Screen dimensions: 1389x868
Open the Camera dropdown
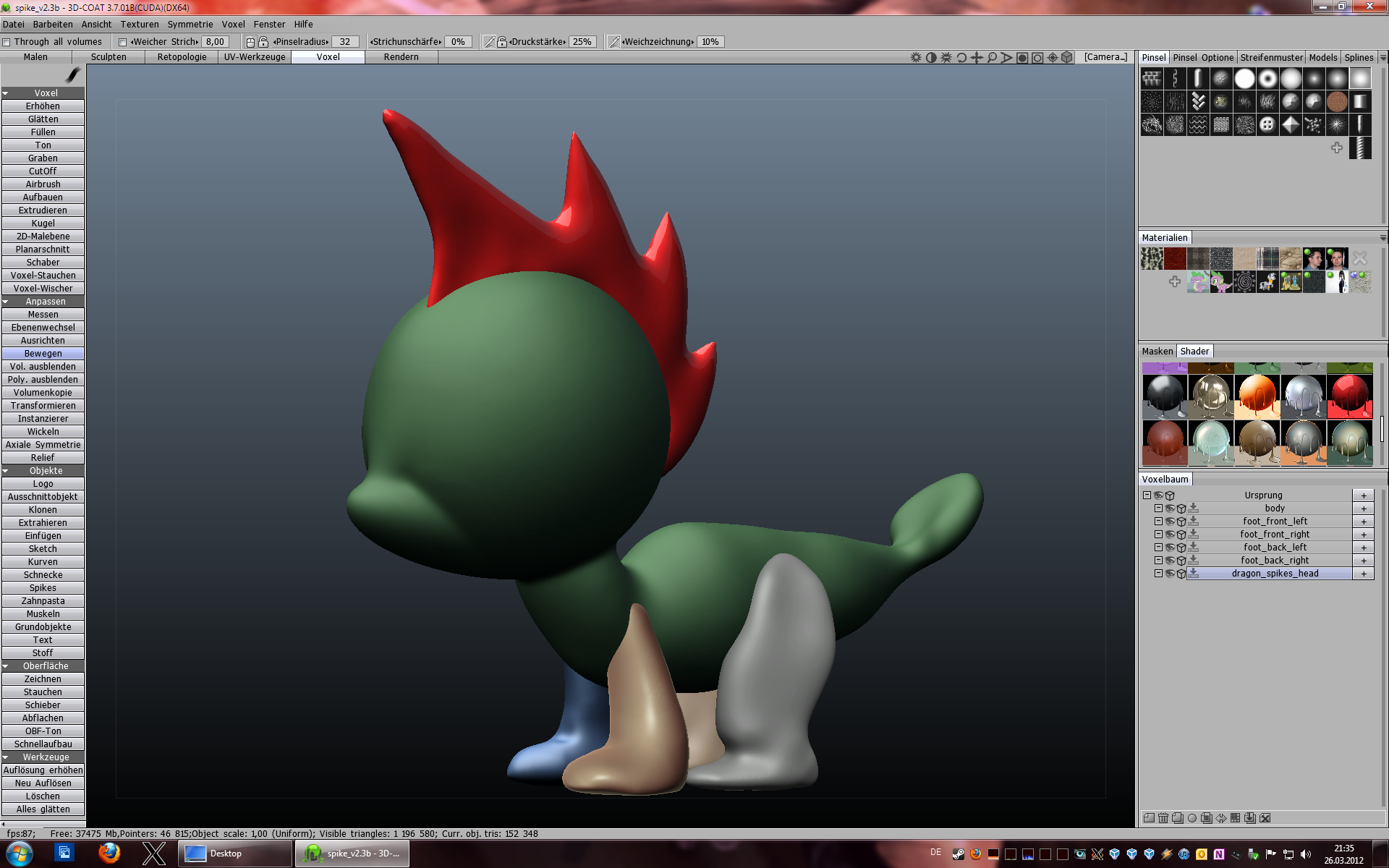tap(1105, 57)
